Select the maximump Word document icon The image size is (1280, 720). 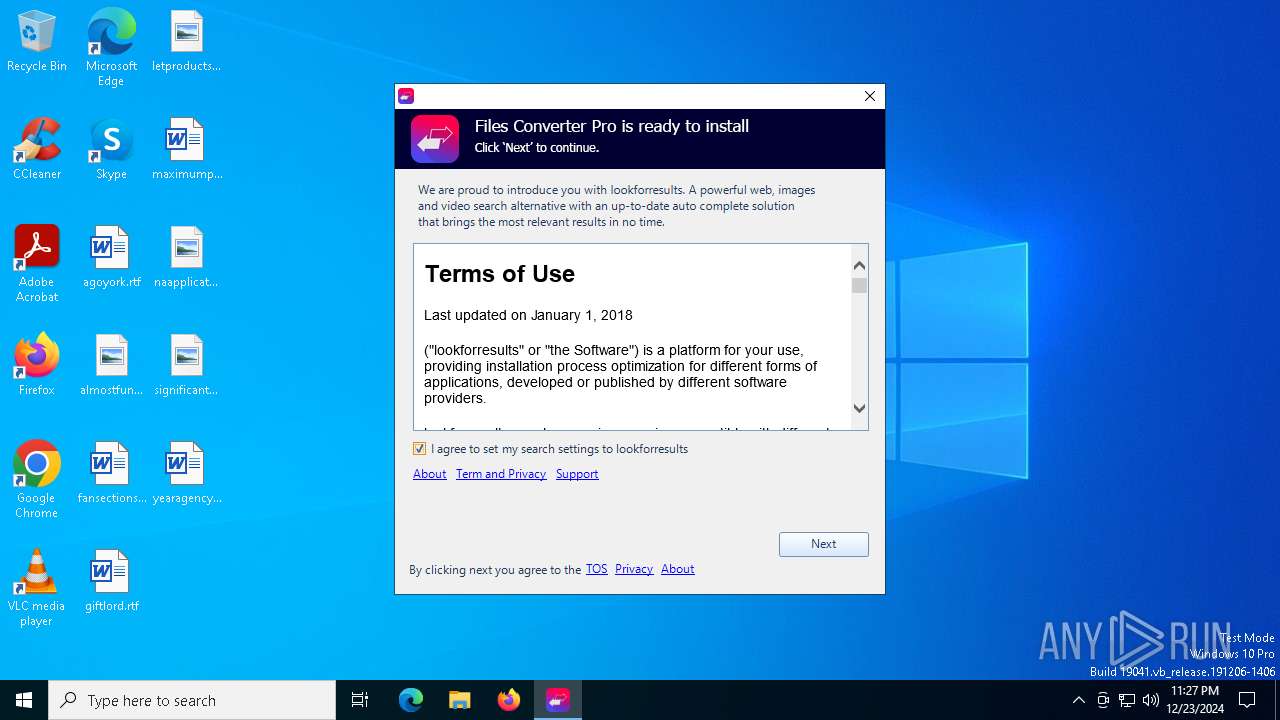[x=186, y=150]
